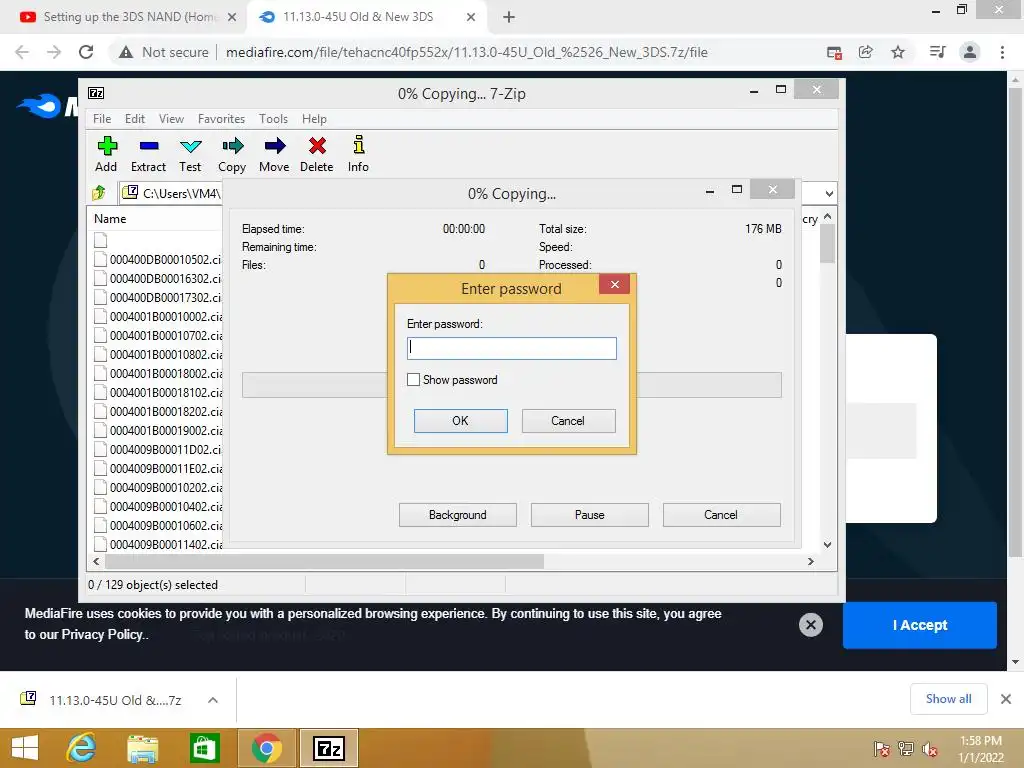Click the Add toolbar icon in 7-Zip
This screenshot has height=768, width=1024.
click(106, 146)
